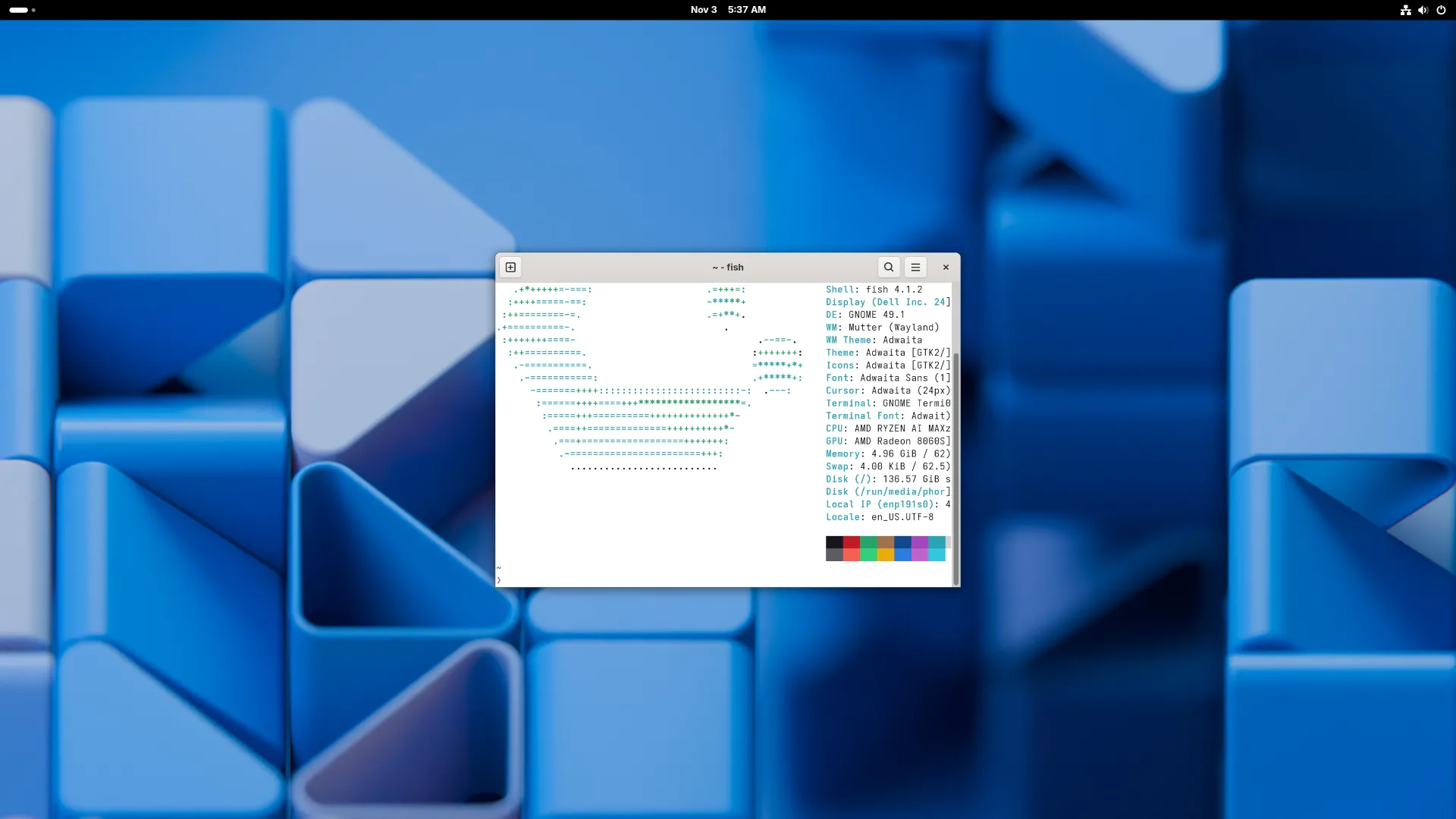Click the wired network tray icon
The image size is (1456, 819).
tap(1404, 10)
